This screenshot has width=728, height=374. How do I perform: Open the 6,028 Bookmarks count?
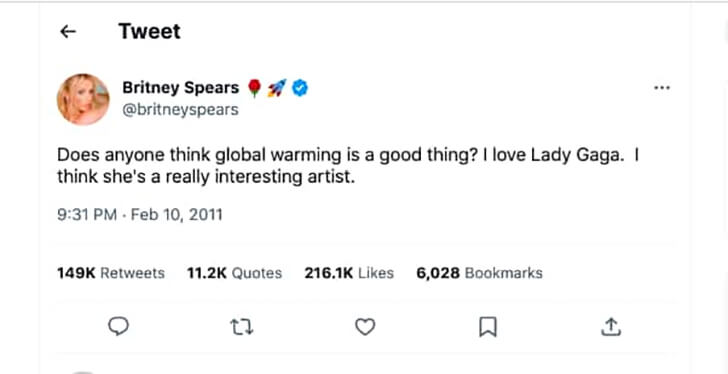(479, 273)
